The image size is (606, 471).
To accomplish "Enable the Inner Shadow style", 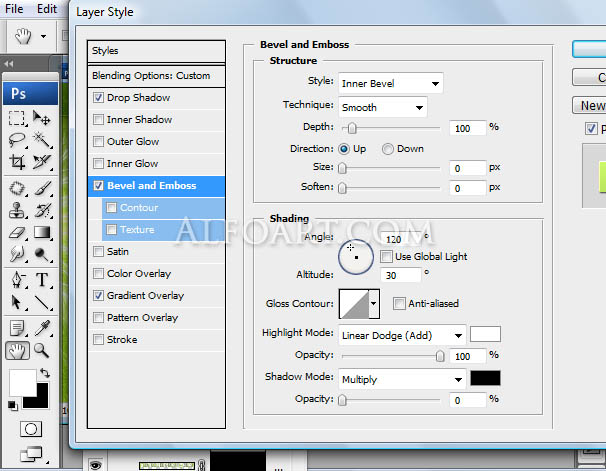I will tap(98, 120).
